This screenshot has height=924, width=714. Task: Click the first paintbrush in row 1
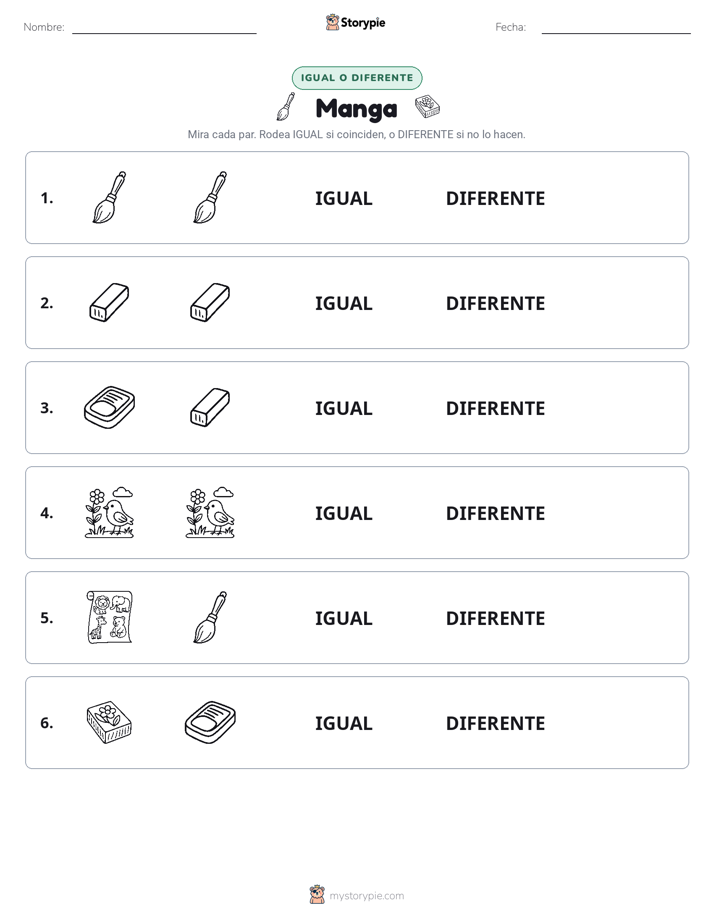(110, 197)
